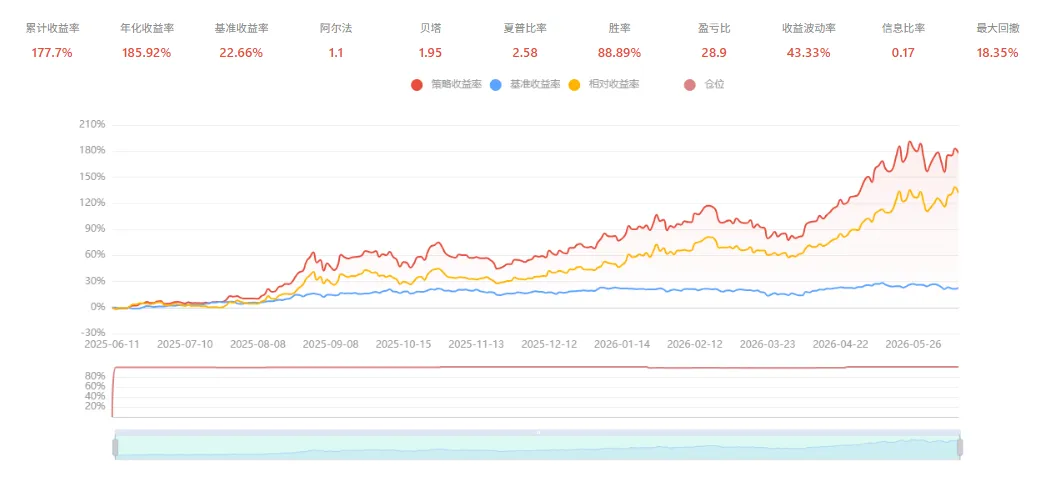Screen dimensions: 1050x480
Task: Click the 120% y-axis label
Action: pyautogui.click(x=93, y=203)
